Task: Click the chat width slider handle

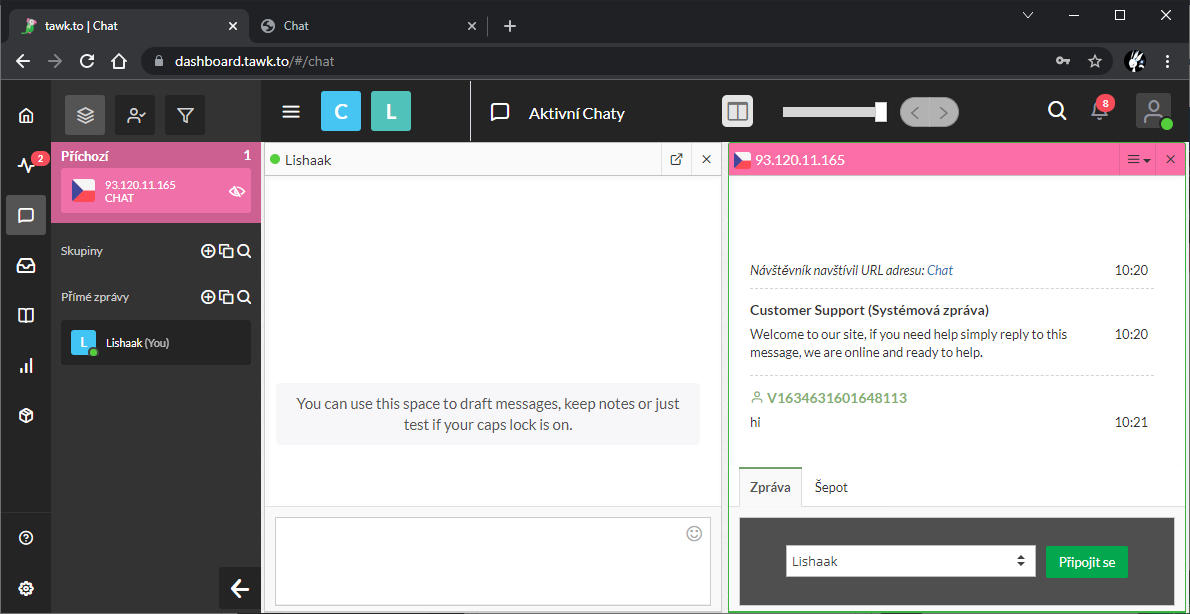Action: [x=880, y=112]
